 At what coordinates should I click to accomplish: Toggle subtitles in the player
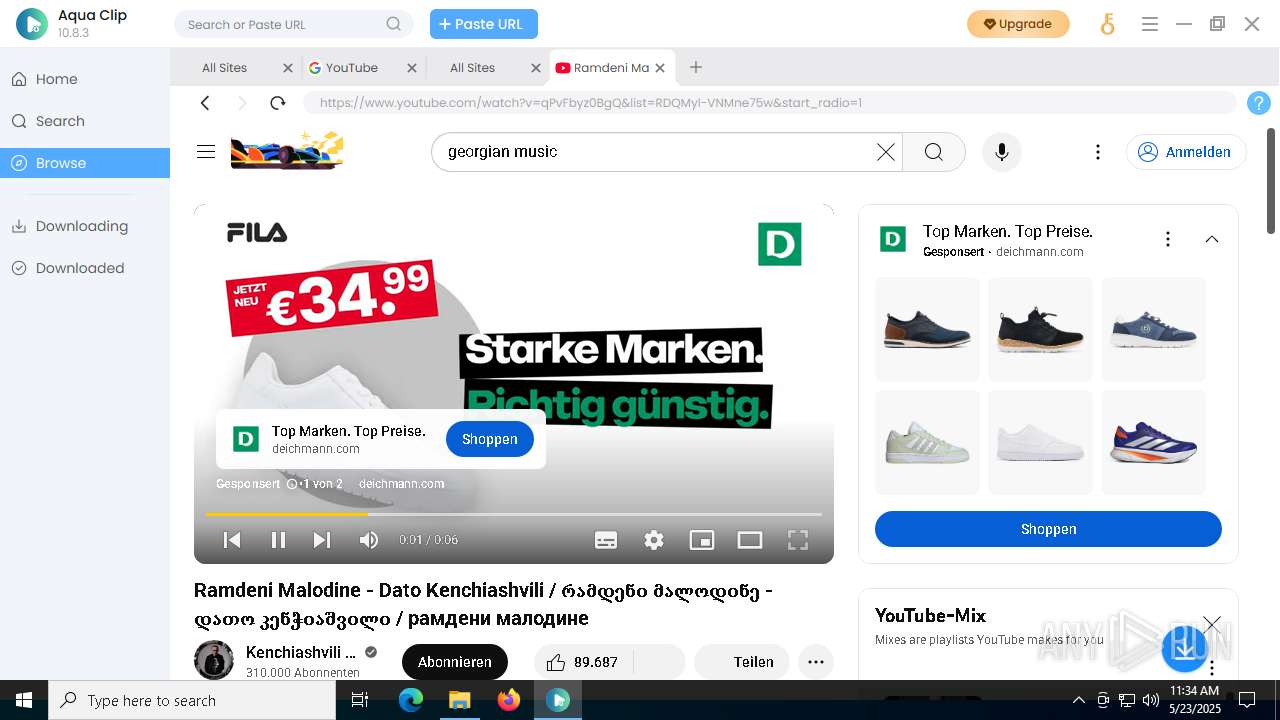[x=606, y=540]
